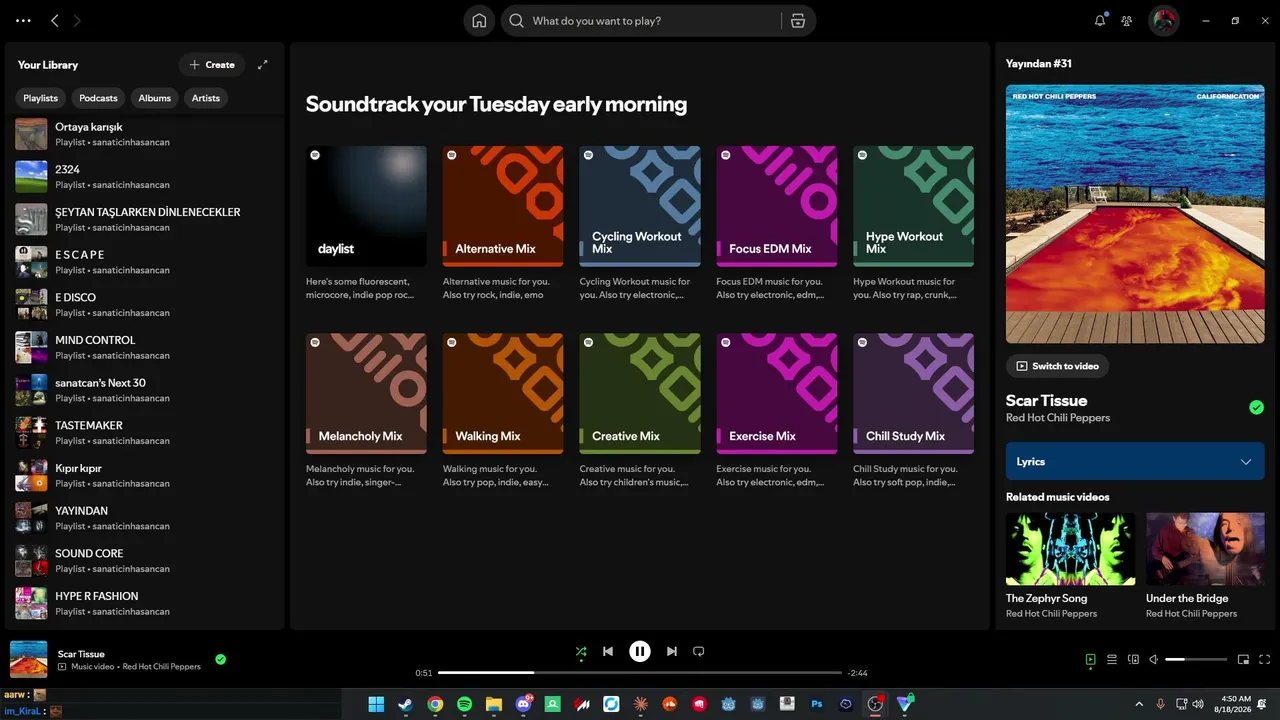This screenshot has width=1280, height=720.
Task: Go forward with the right arrow
Action: pyautogui.click(x=77, y=20)
